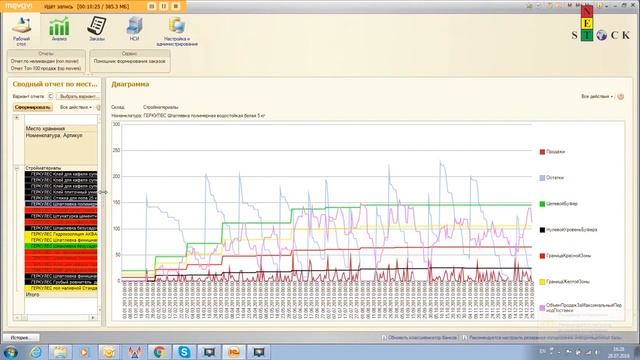Stop the screen recording
The image size is (640, 360).
pyautogui.click(x=176, y=6)
